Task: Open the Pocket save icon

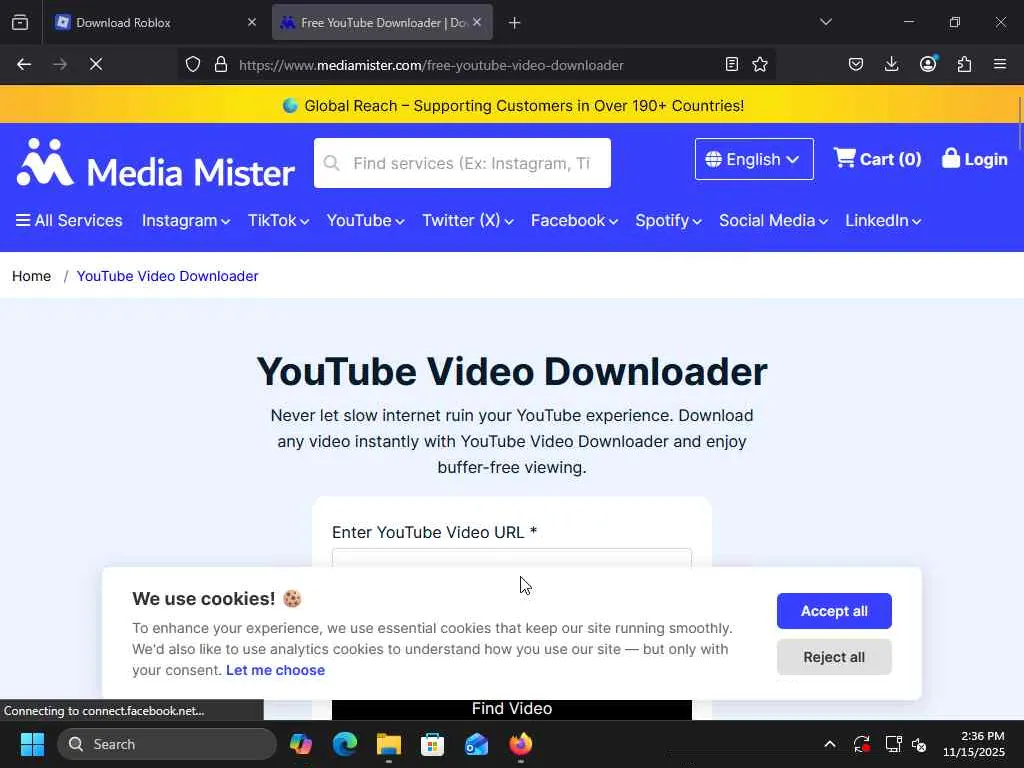Action: click(x=856, y=65)
